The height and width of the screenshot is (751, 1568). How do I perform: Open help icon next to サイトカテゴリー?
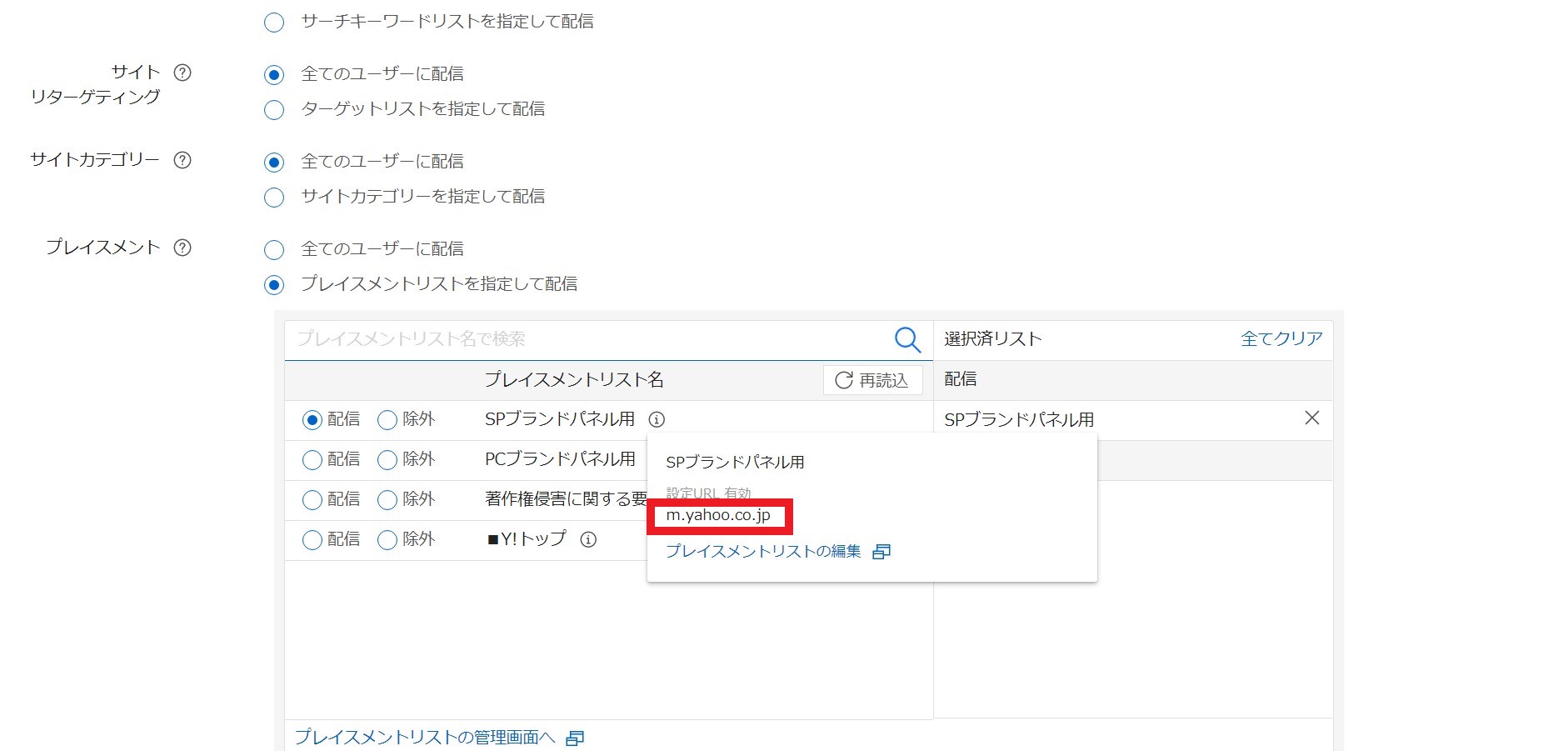tap(182, 160)
